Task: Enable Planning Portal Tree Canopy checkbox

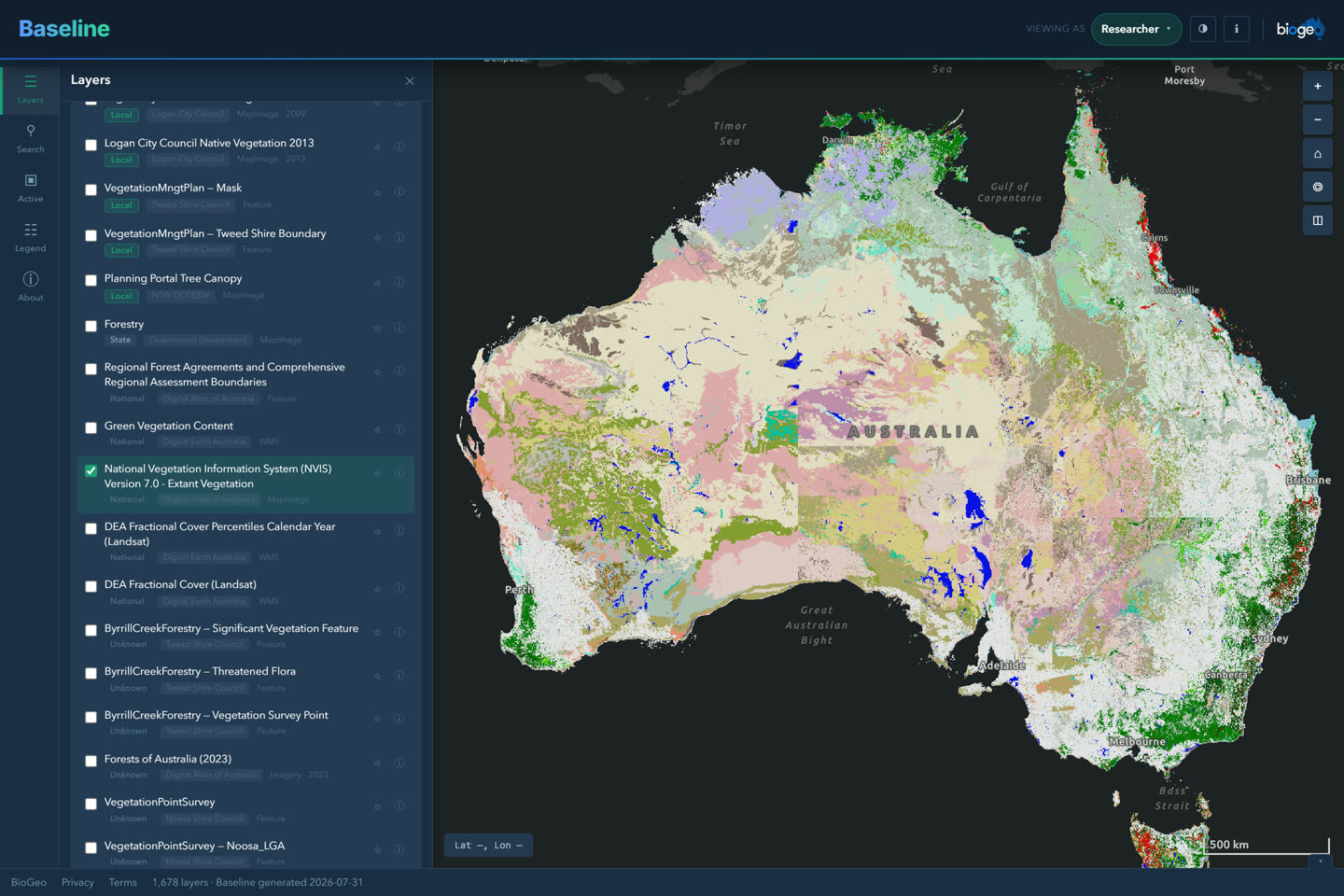Action: [x=91, y=280]
